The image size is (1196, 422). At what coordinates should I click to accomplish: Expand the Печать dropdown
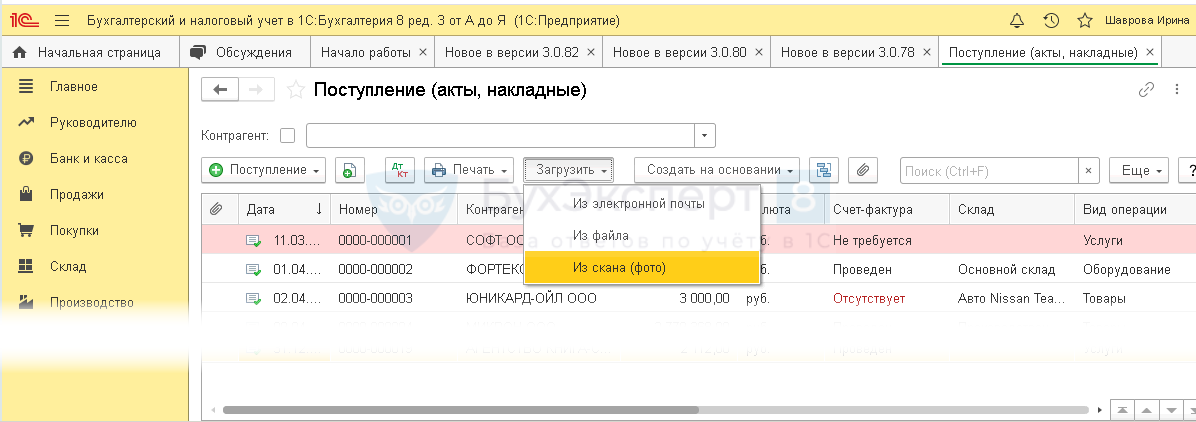pyautogui.click(x=469, y=170)
